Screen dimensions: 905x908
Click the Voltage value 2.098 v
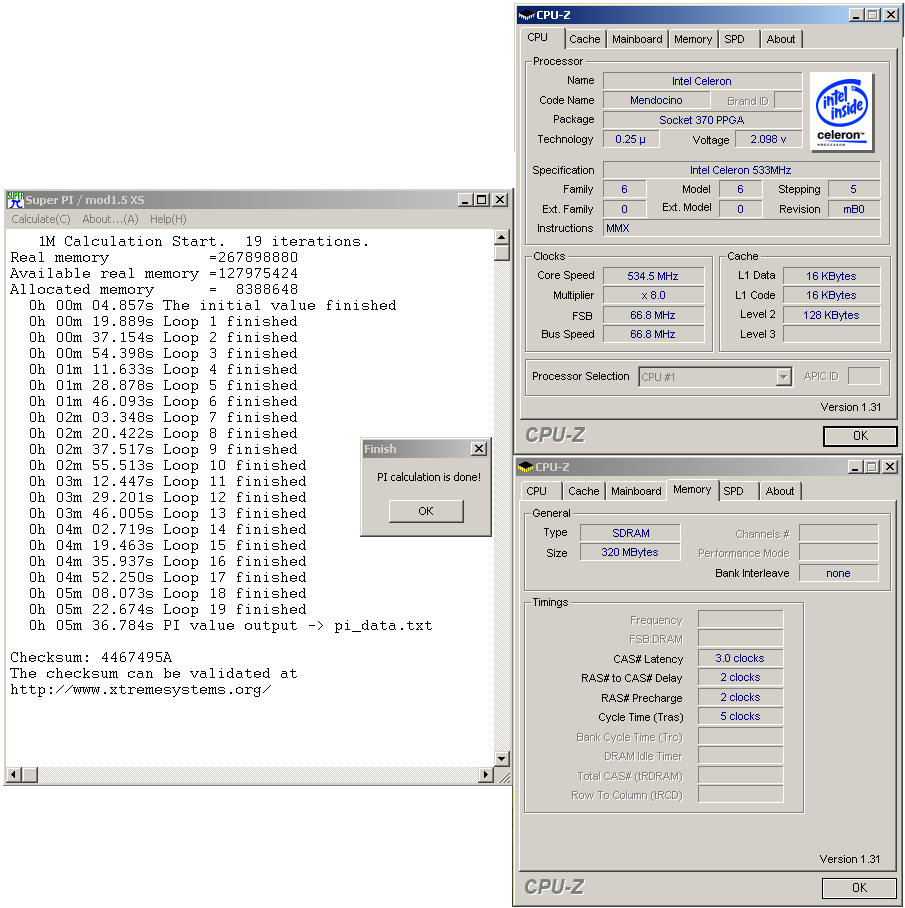[768, 139]
